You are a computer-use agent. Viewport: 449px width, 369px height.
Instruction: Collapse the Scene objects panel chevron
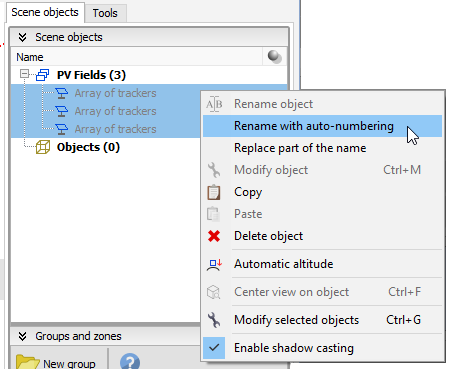[x=22, y=37]
